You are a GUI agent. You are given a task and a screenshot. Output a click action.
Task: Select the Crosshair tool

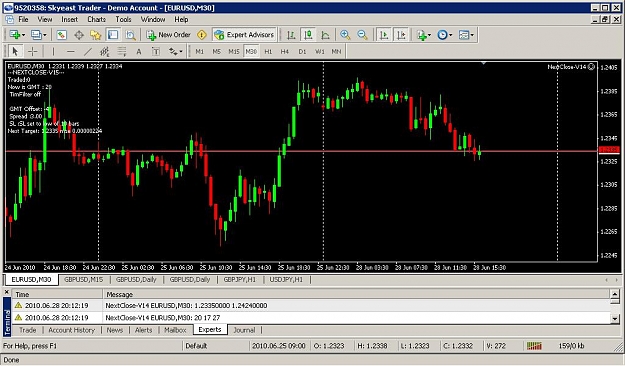[x=33, y=51]
